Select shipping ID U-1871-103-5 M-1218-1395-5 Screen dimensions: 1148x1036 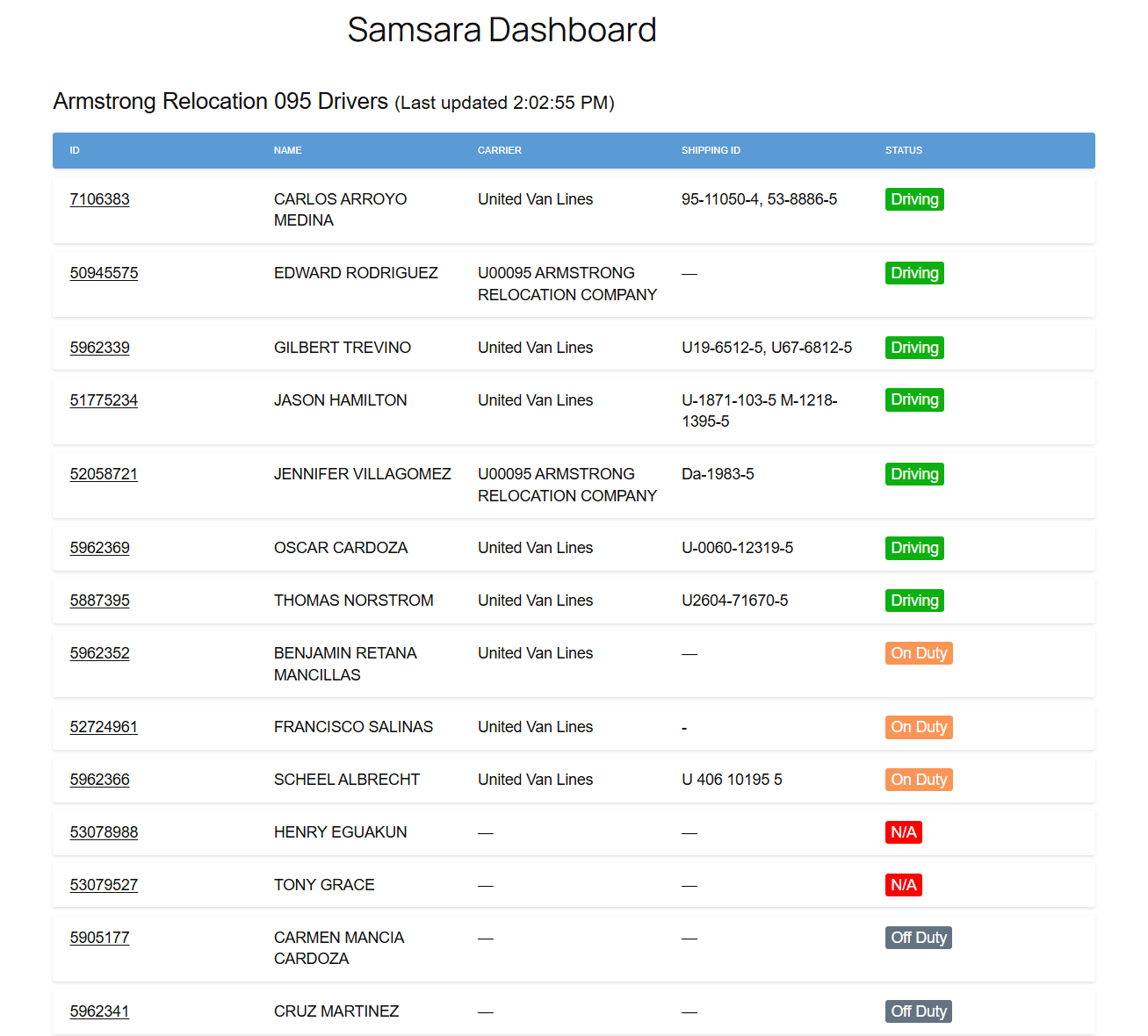[760, 411]
